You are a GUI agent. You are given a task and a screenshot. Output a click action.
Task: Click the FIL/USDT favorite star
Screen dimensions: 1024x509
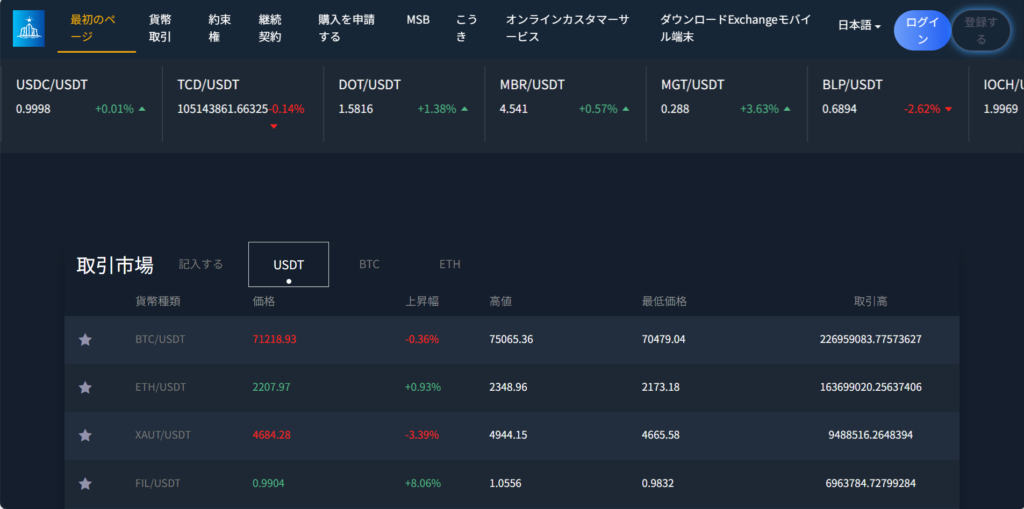coord(85,483)
